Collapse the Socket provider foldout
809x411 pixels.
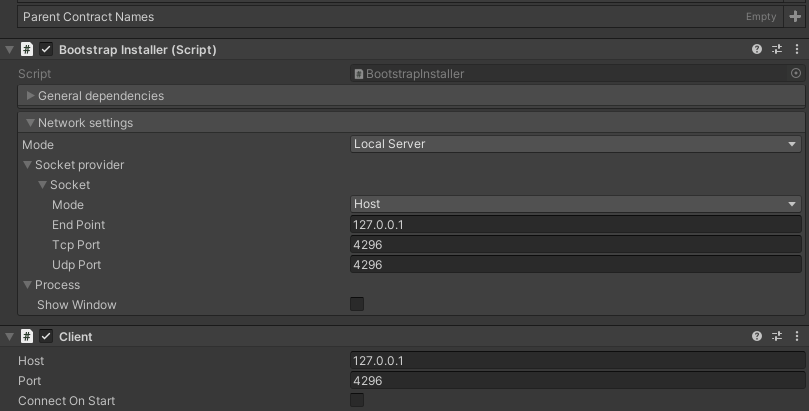point(27,165)
